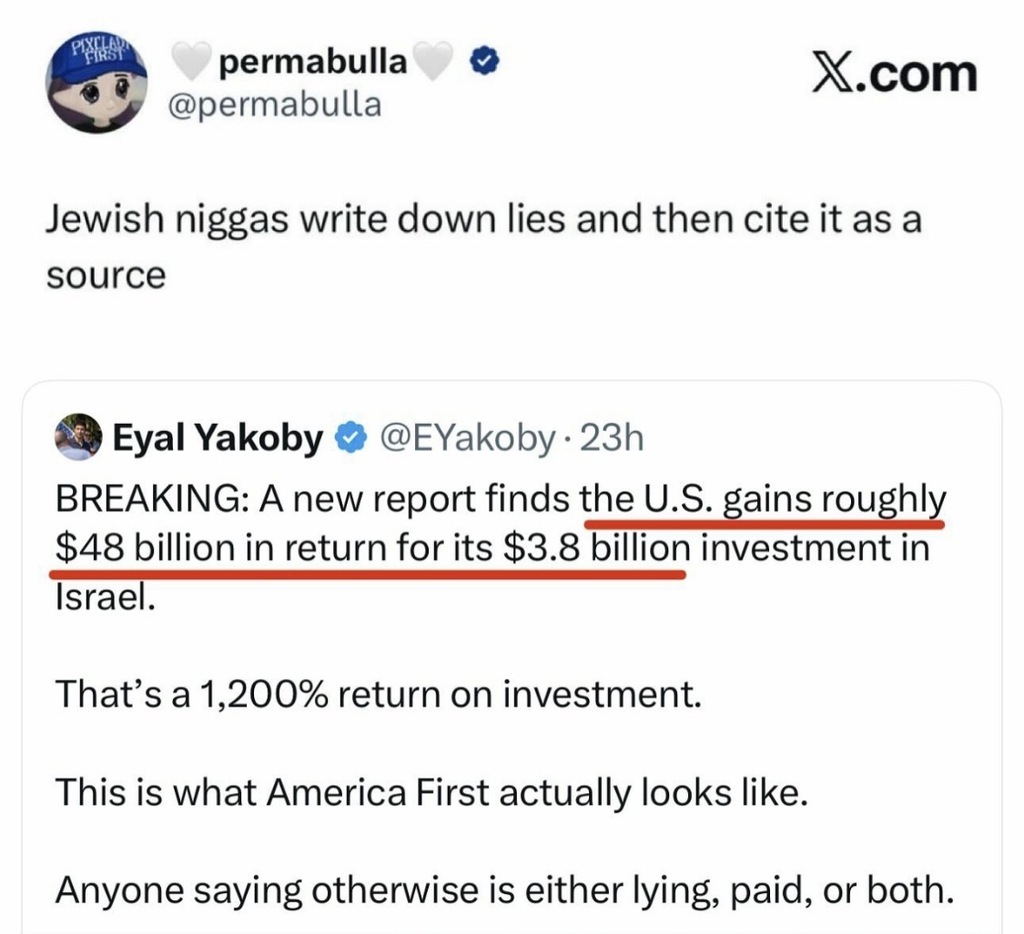
Task: Open the permabulla display name link
Action: tap(312, 64)
